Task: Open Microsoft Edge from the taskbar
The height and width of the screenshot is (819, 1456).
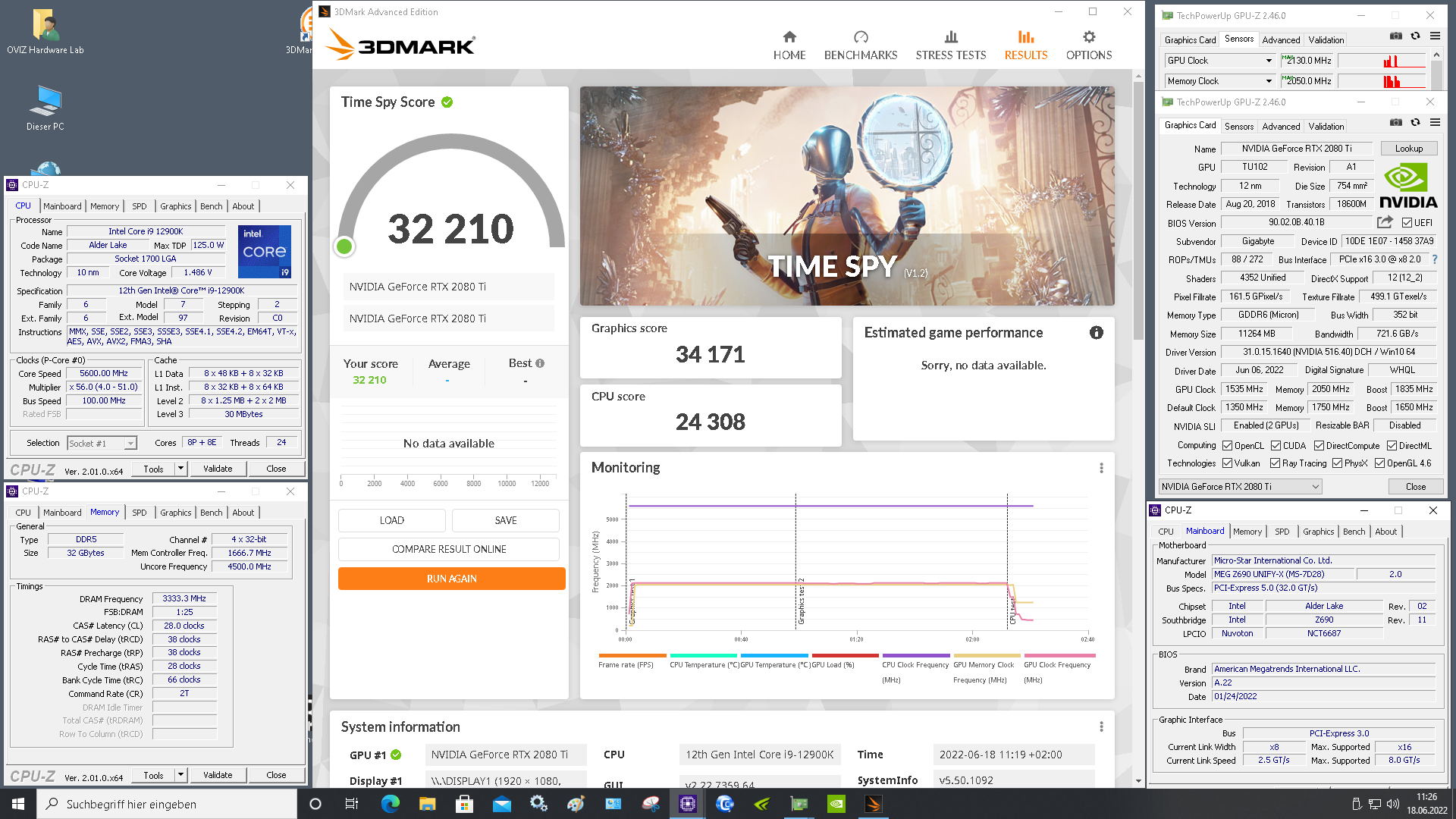Action: click(x=390, y=804)
